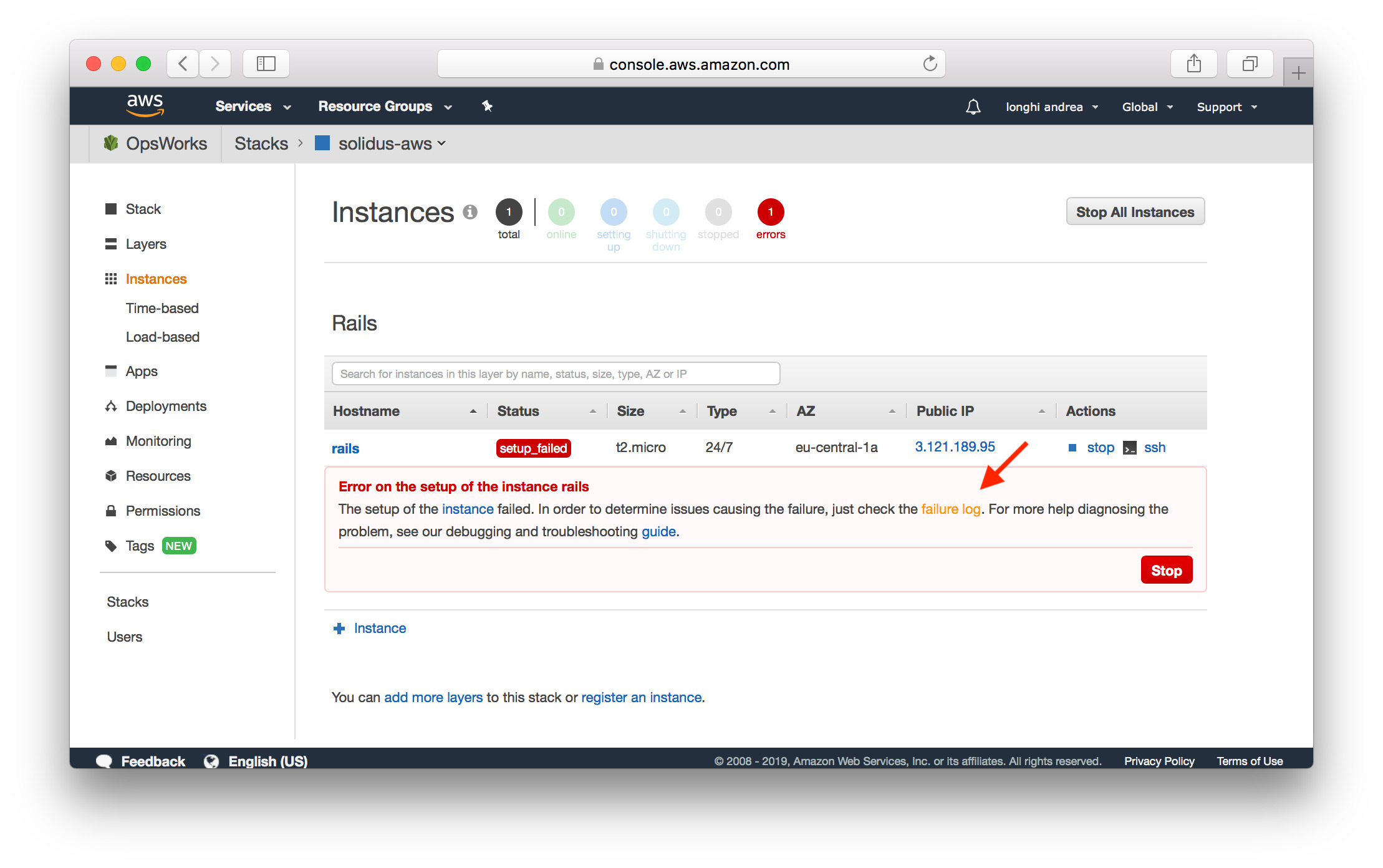
Task: Click the instance search field
Action: [555, 374]
